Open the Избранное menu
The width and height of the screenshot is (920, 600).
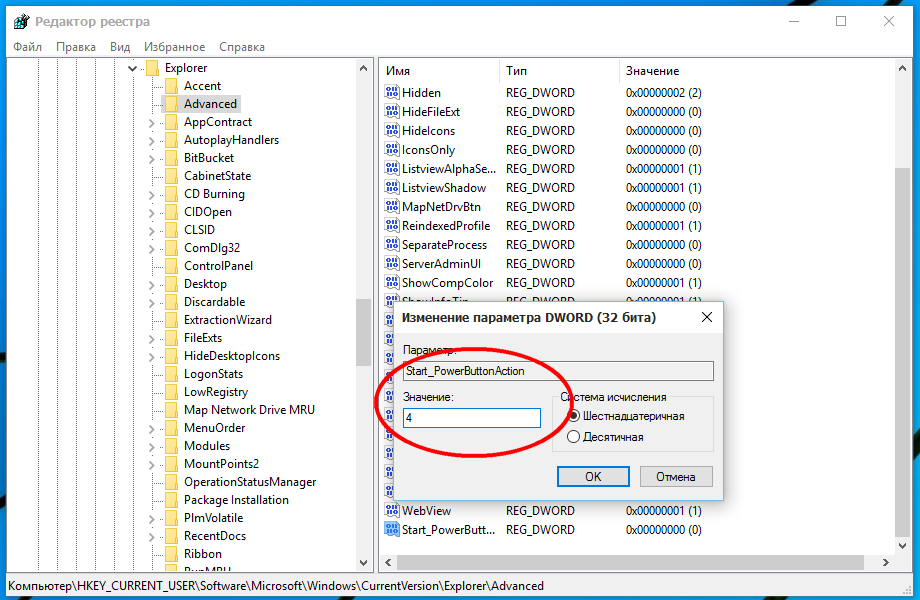point(174,47)
